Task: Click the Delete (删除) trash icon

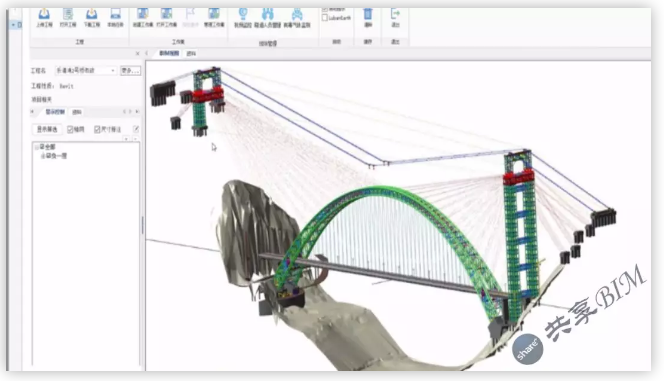Action: click(x=368, y=14)
